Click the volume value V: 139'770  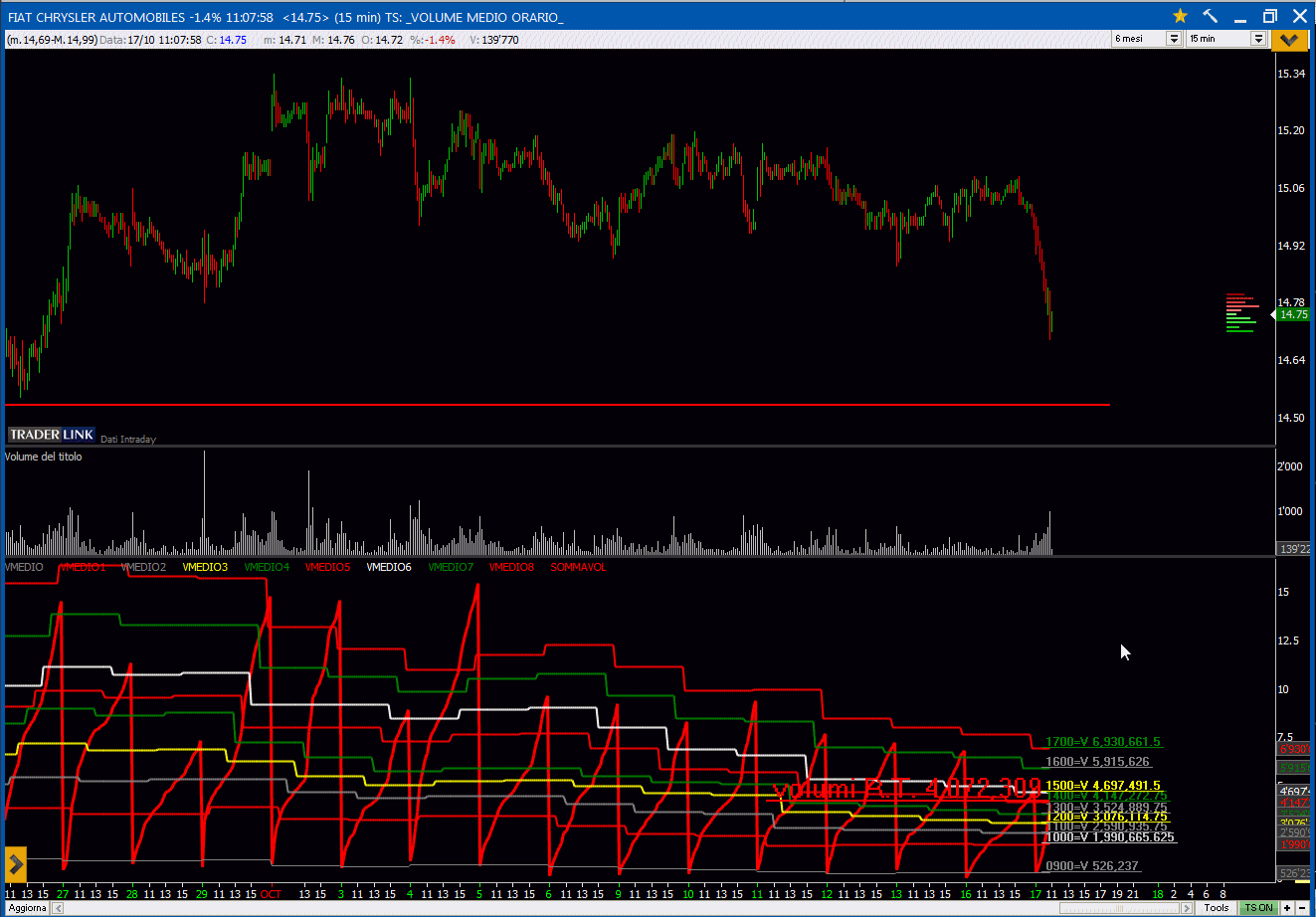click(x=494, y=40)
